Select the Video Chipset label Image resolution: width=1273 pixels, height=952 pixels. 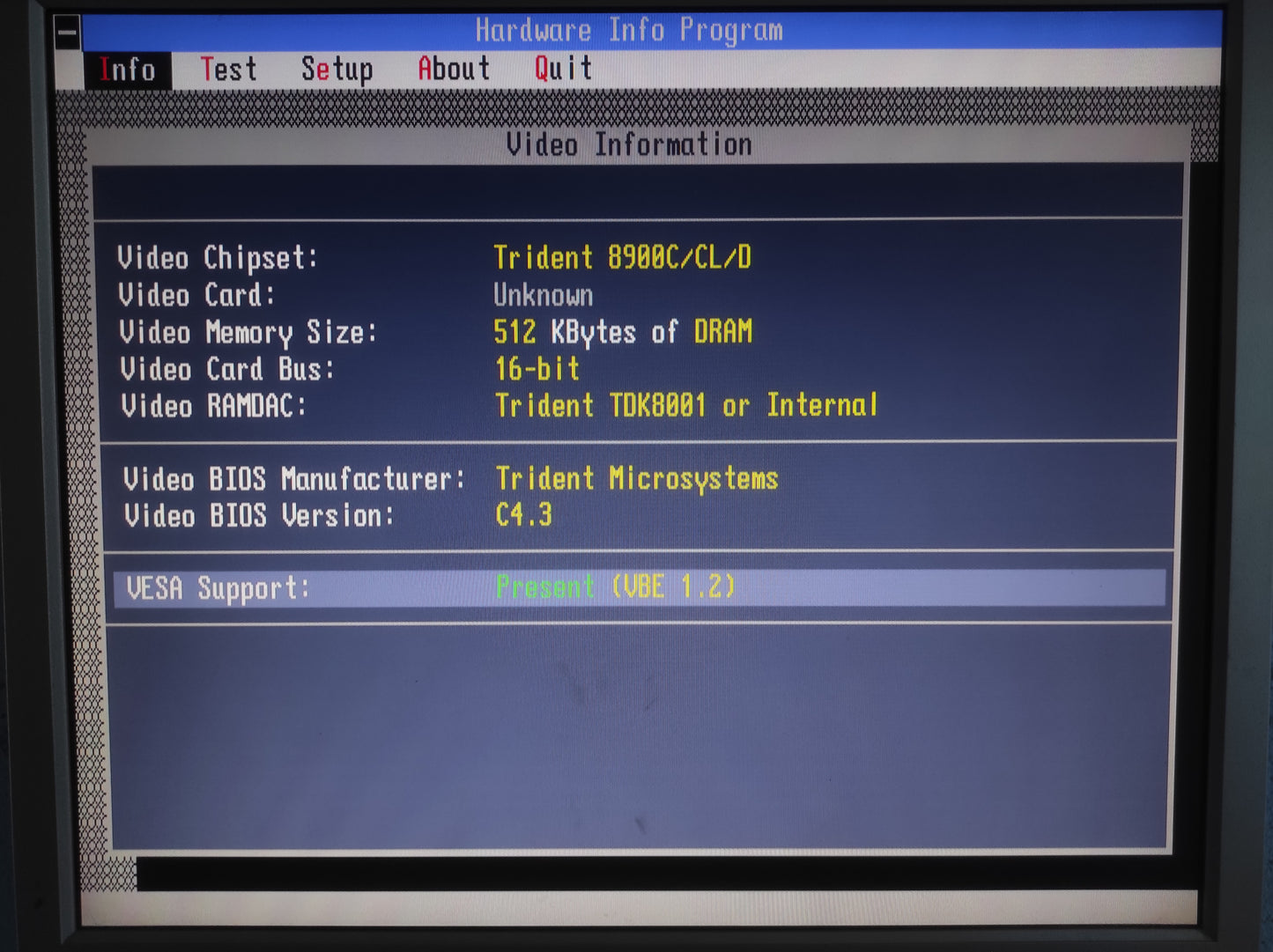[217, 258]
